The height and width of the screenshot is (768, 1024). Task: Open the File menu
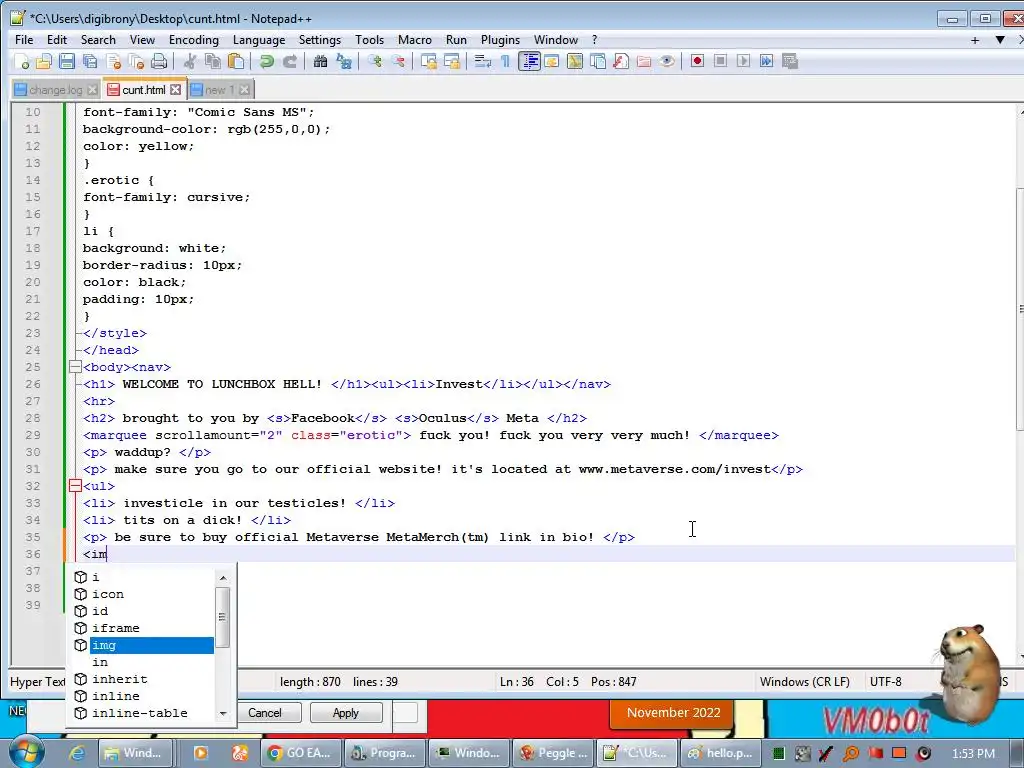(x=24, y=40)
